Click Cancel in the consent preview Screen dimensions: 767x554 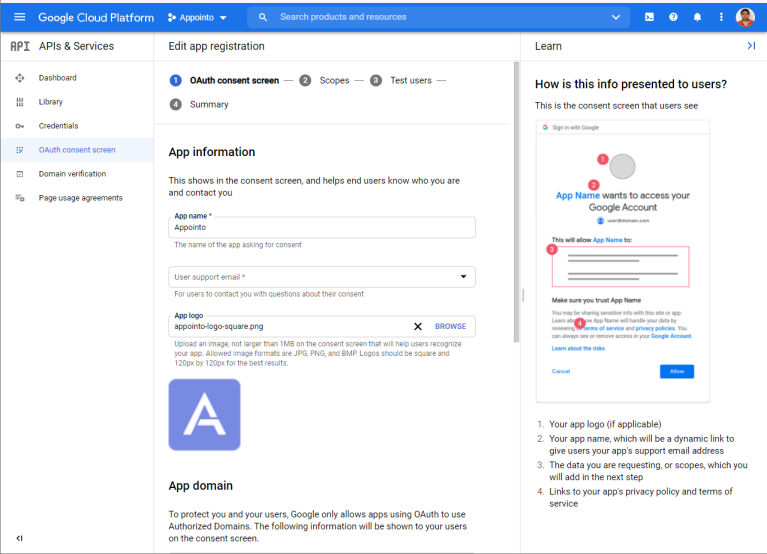[561, 371]
